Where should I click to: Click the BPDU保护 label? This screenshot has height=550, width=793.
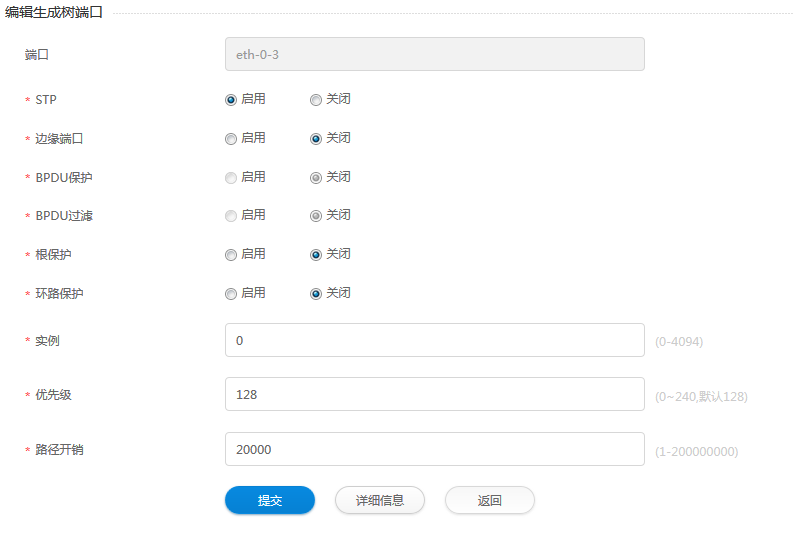click(64, 177)
